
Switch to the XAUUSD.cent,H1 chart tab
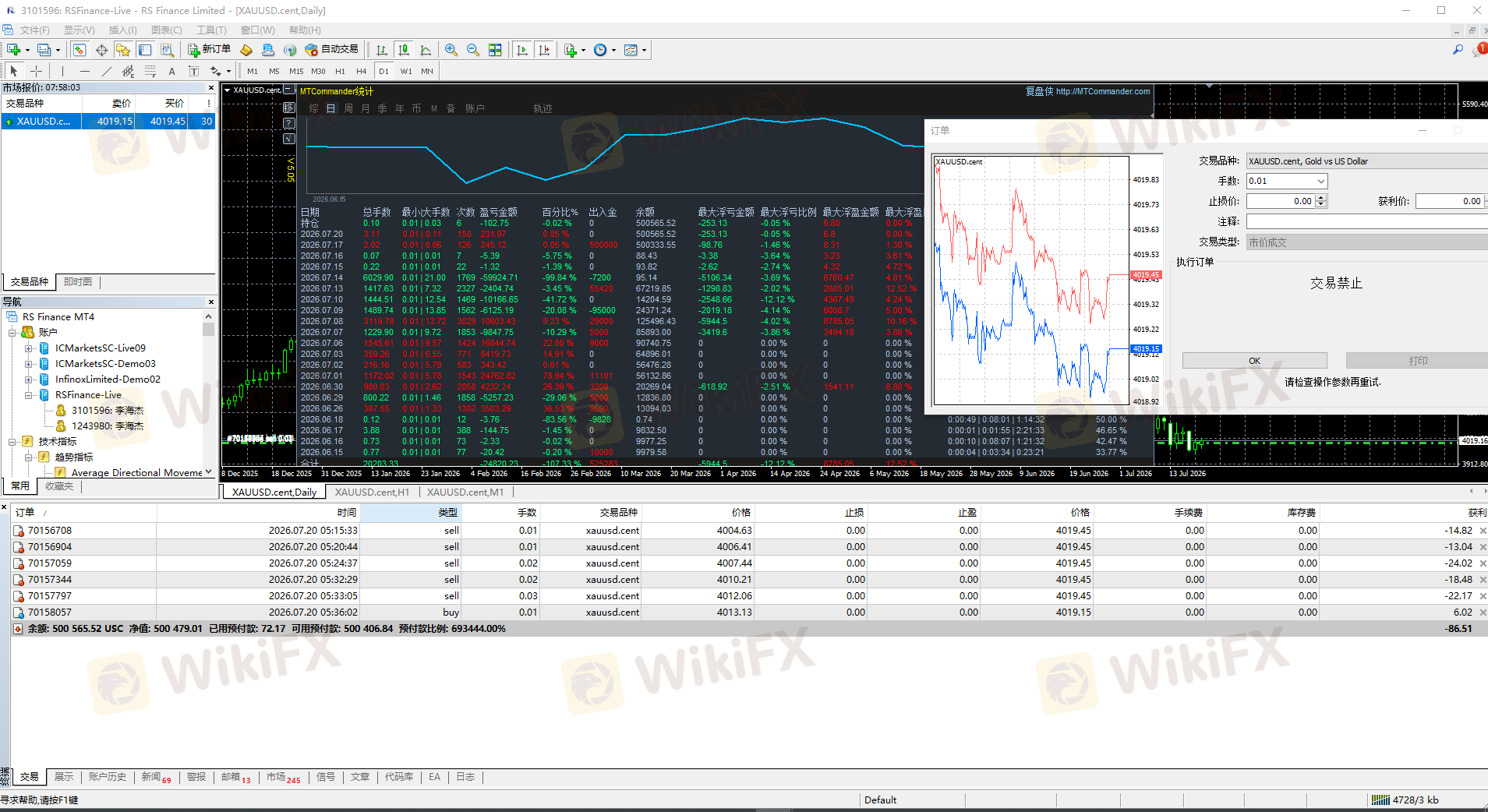pyautogui.click(x=372, y=492)
